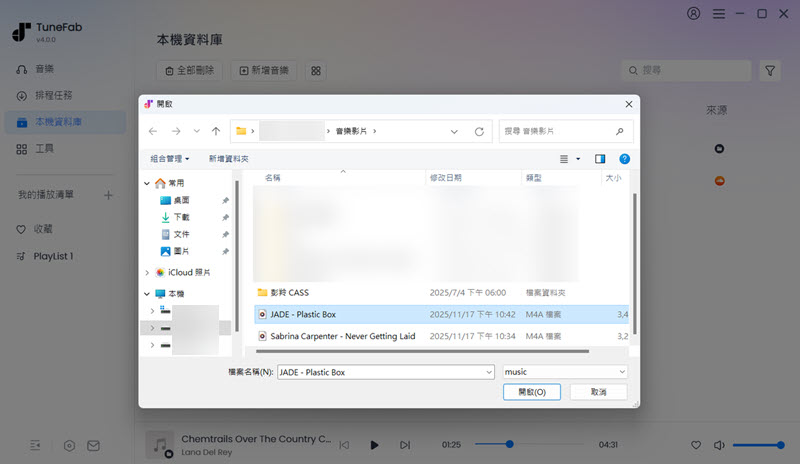Open 收藏 favorites in sidebar

coord(34,229)
